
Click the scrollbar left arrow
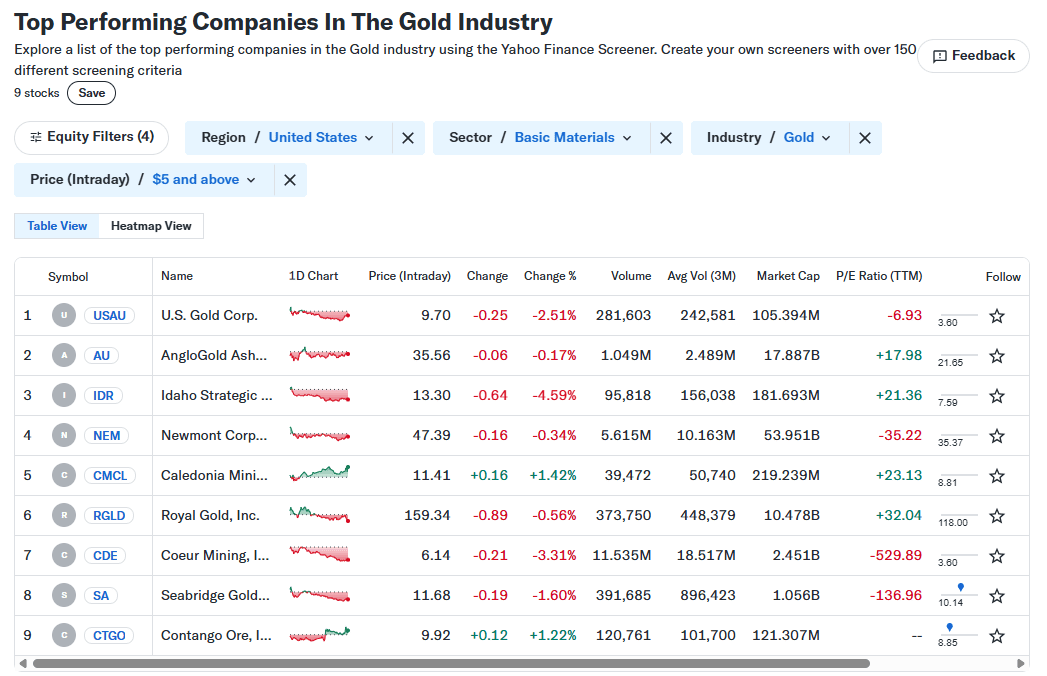[x=23, y=664]
